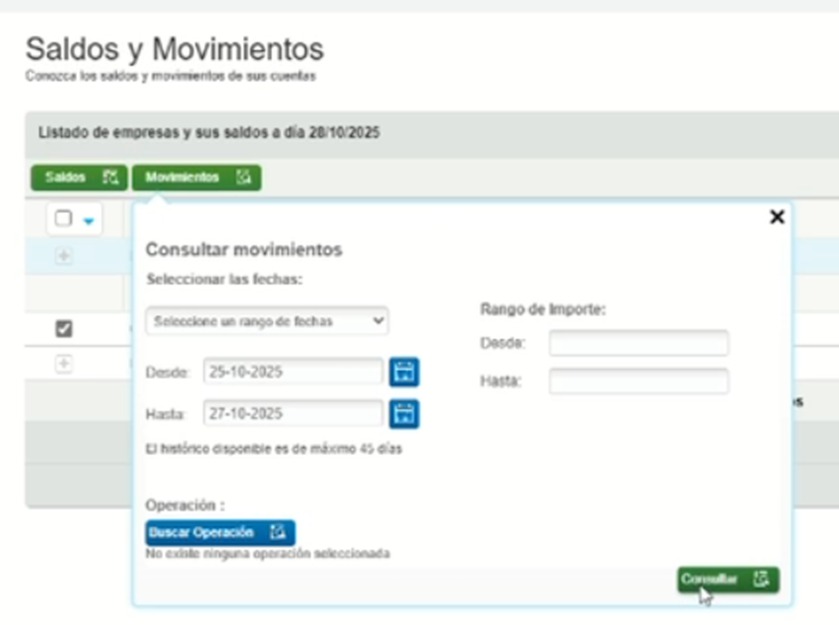
Task: Click the icon on the Movimientos button
Action: coord(242,178)
